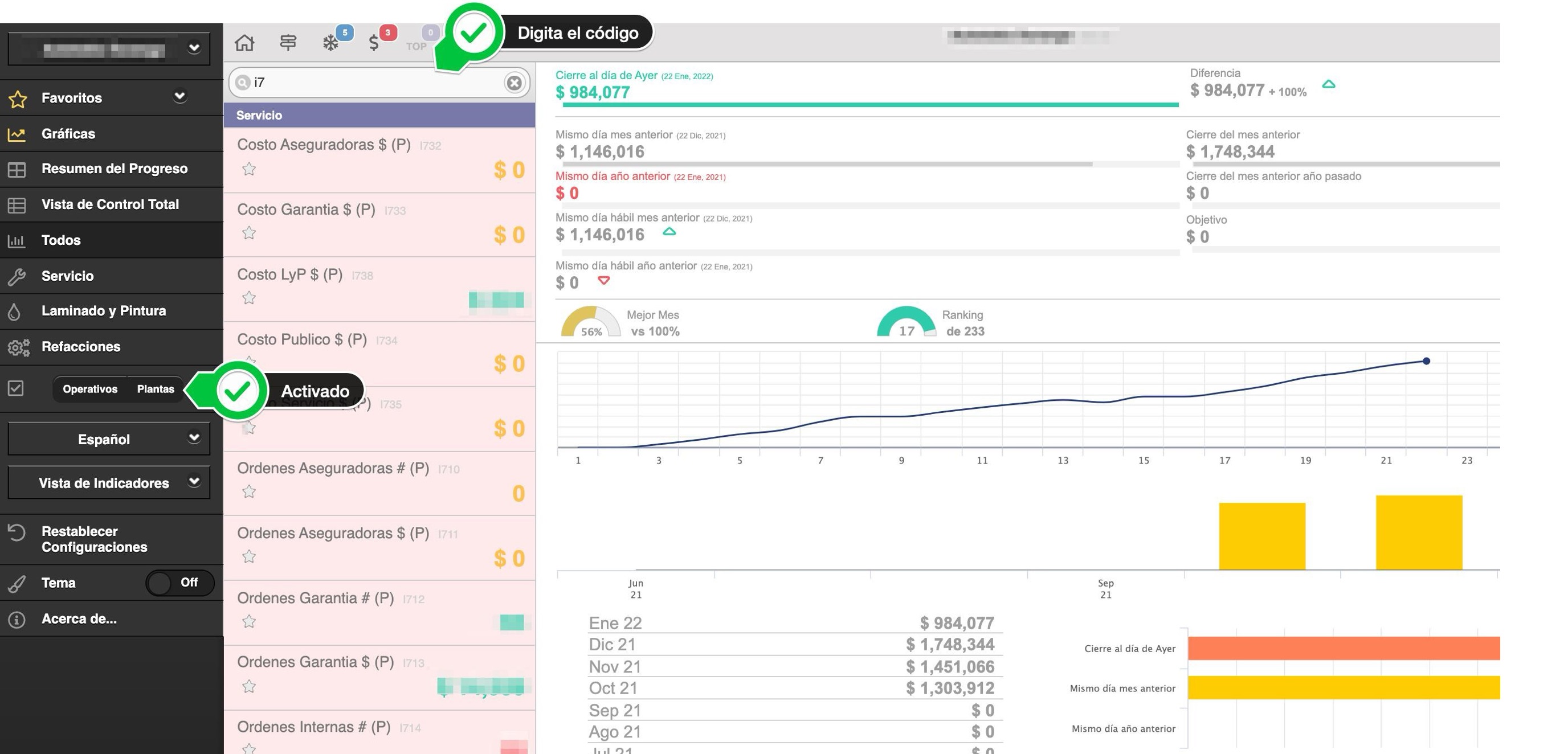Click the Gráficas chart icon
1568x754 pixels.
coord(17,134)
